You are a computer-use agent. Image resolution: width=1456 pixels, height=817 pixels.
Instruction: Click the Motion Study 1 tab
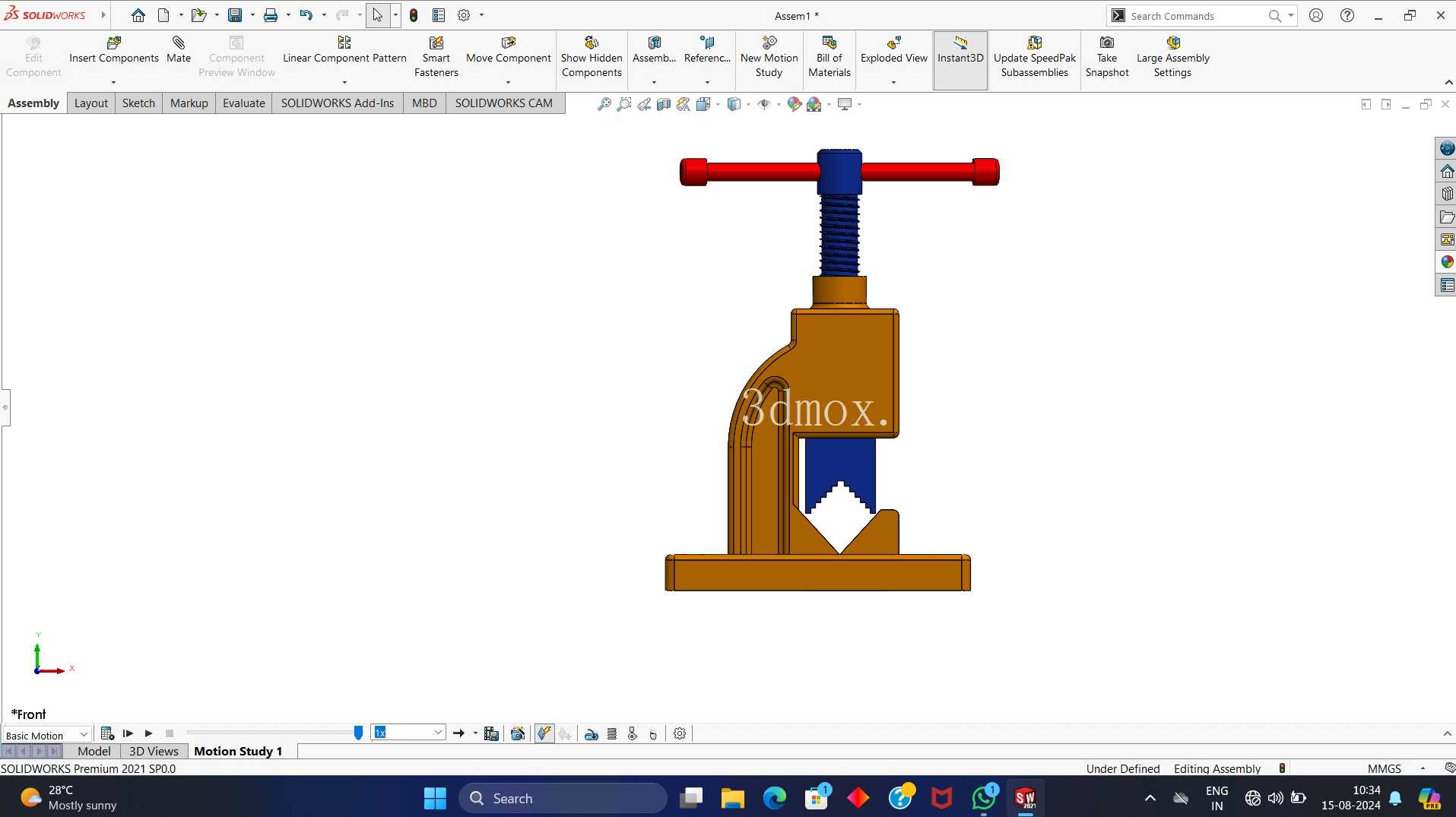click(238, 751)
